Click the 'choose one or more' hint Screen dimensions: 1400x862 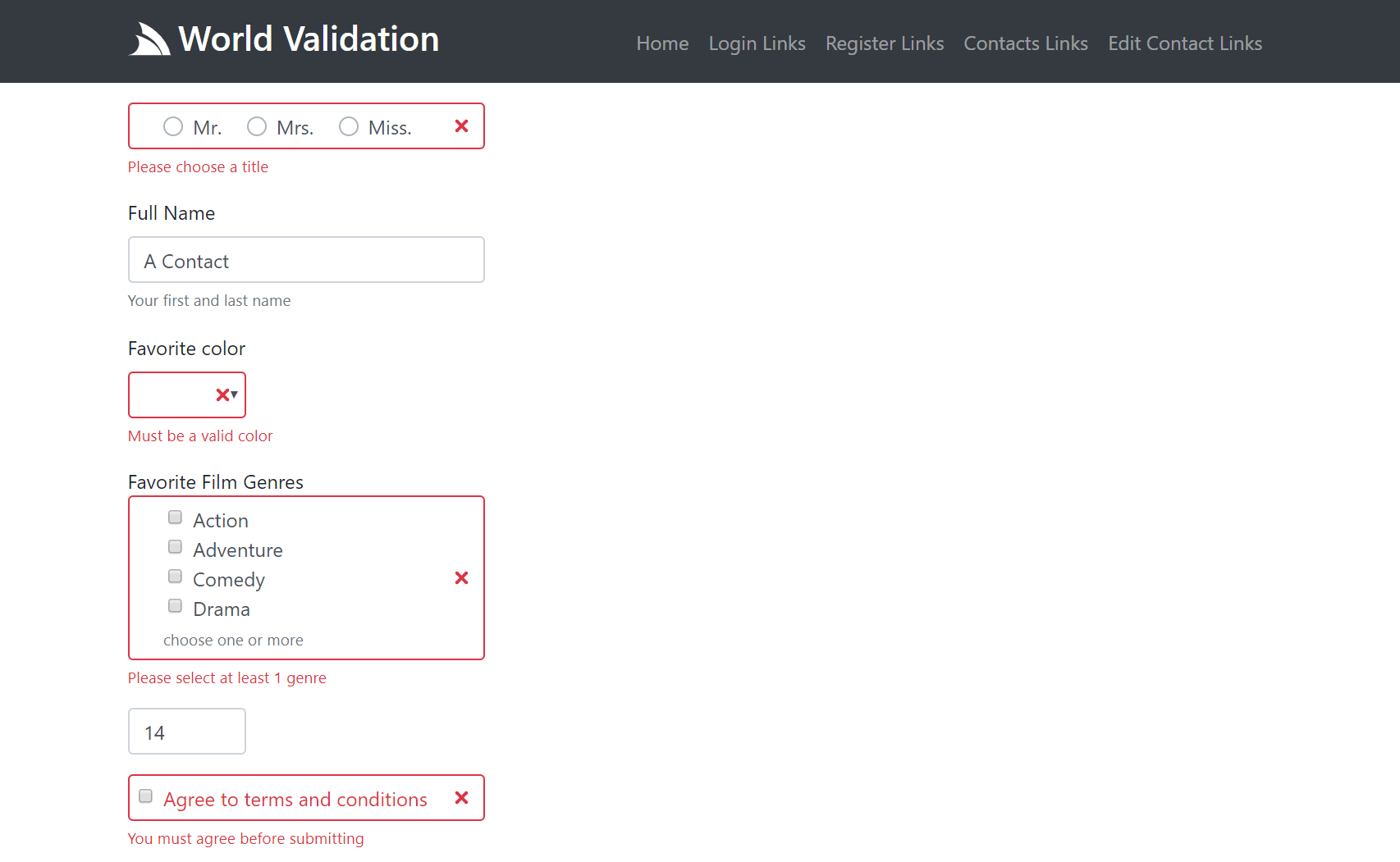[233, 641]
